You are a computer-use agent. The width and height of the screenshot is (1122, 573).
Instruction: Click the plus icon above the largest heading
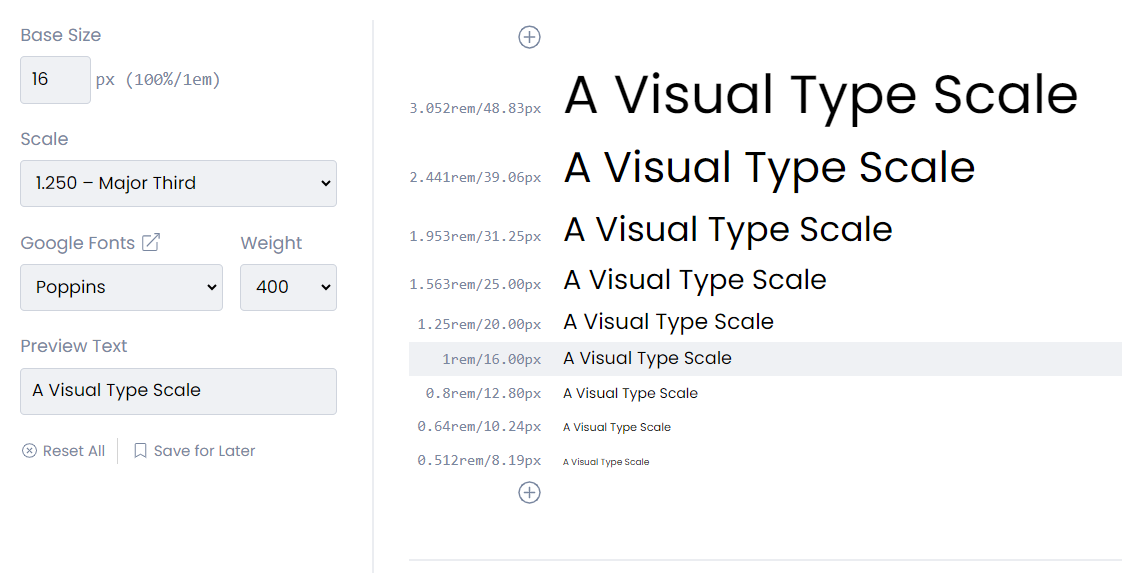tap(529, 37)
